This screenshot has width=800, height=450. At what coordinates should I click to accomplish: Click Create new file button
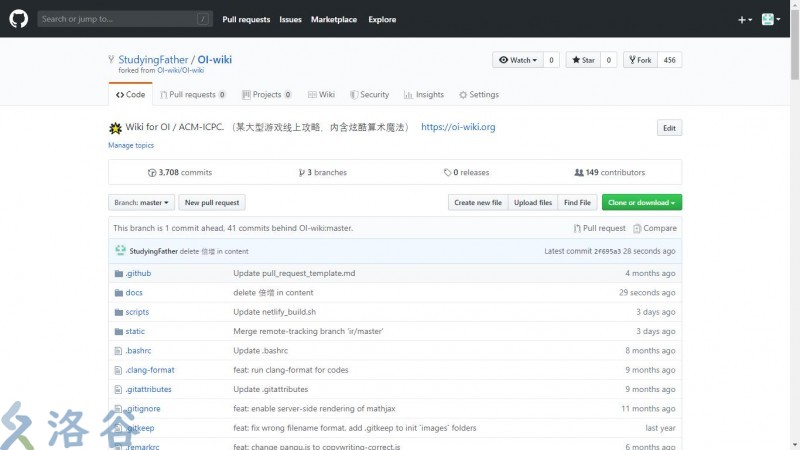(478, 203)
